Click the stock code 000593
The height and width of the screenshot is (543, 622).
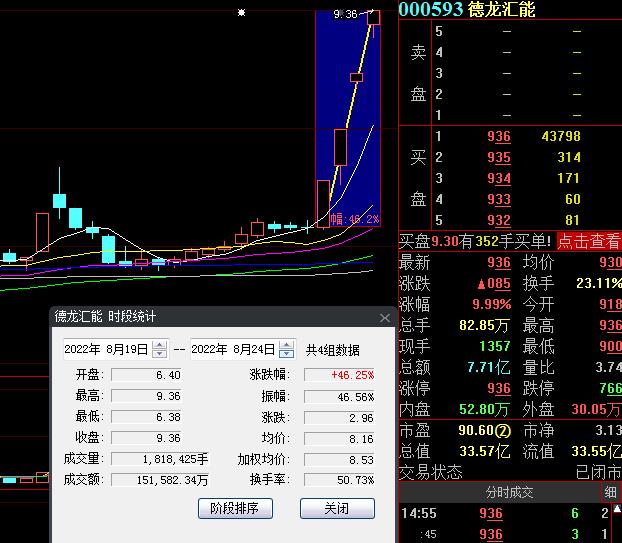(x=431, y=10)
